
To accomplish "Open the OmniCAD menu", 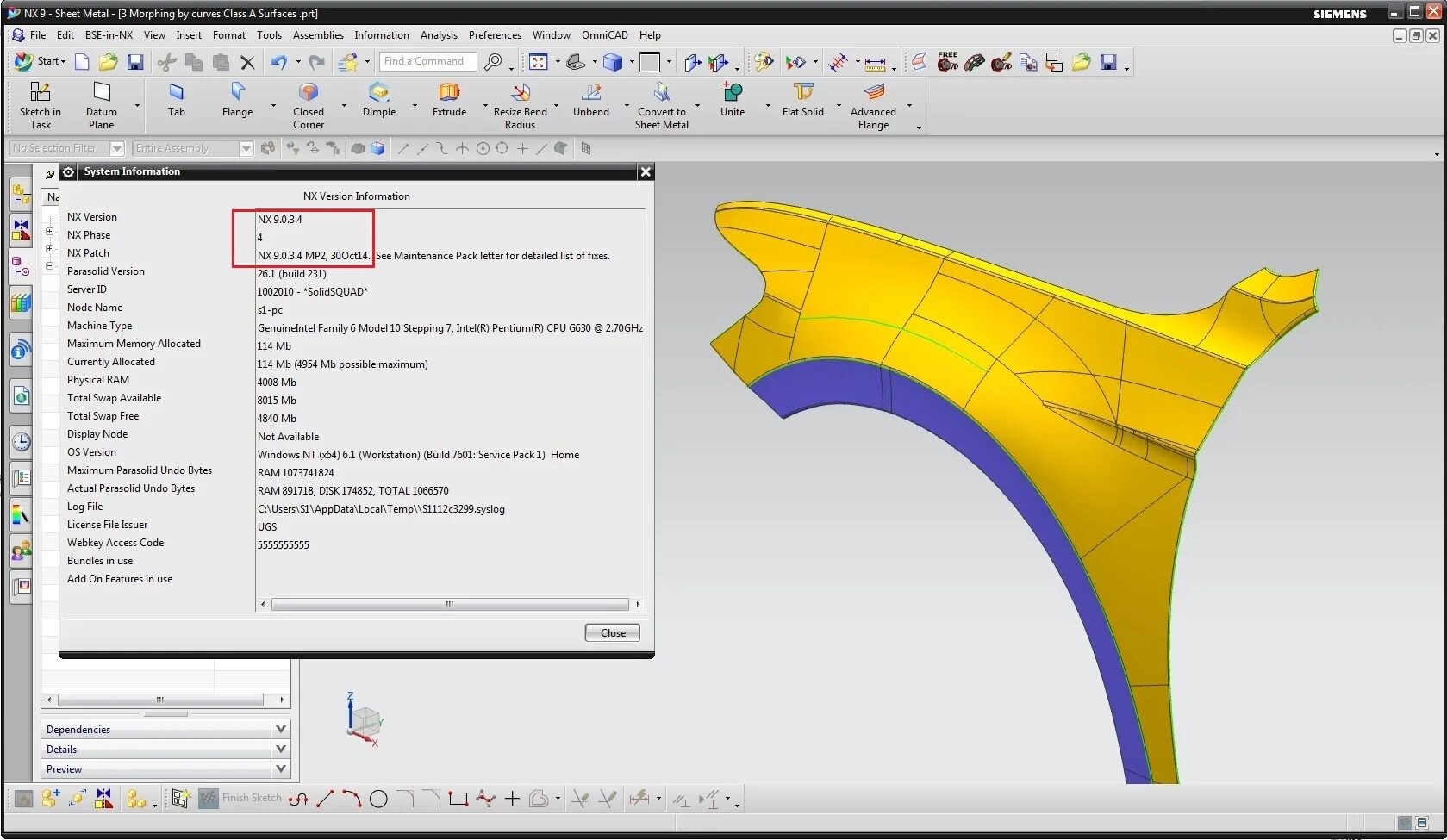I will 604,35.
